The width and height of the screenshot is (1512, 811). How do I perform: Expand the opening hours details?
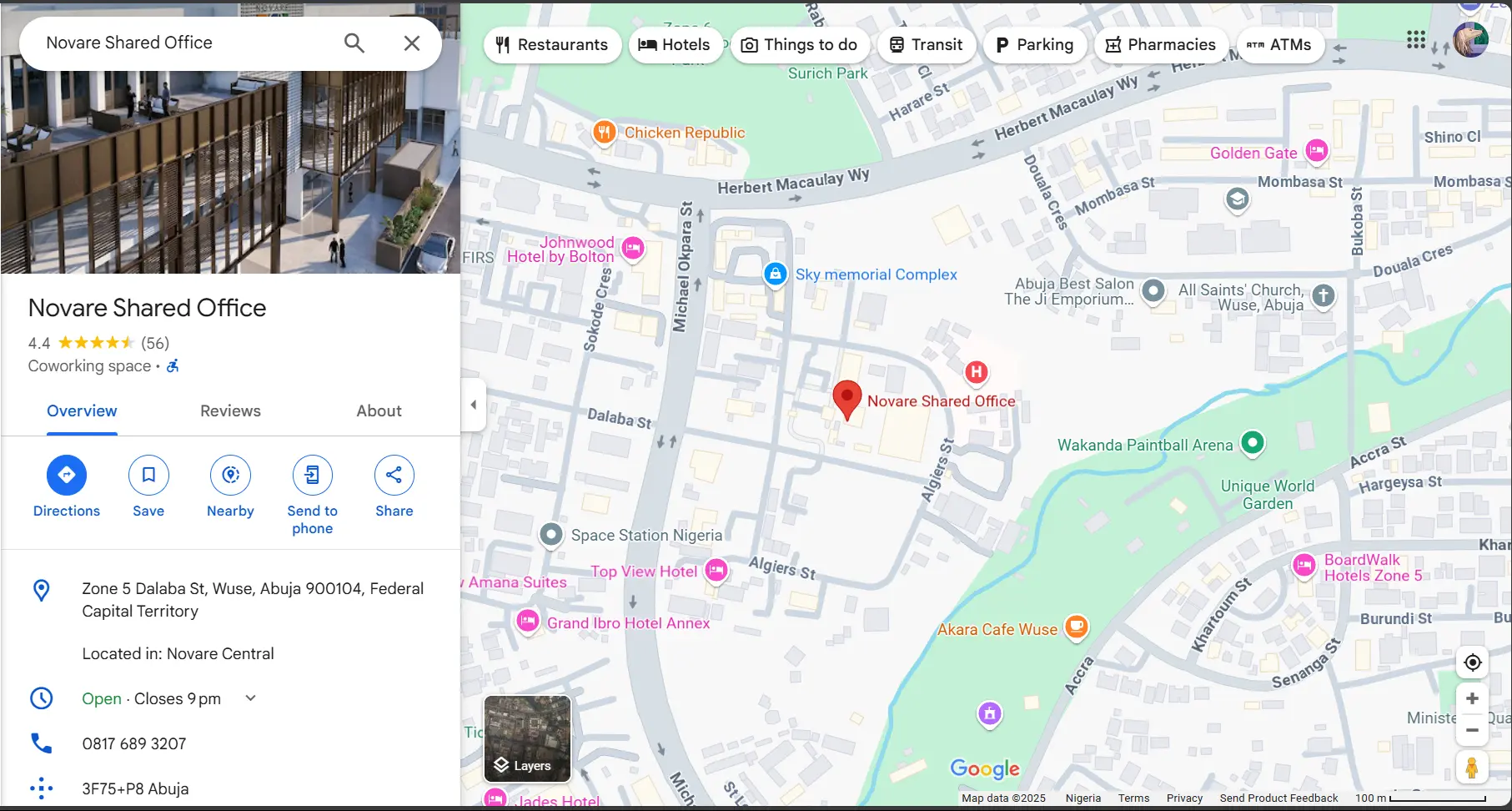click(250, 698)
